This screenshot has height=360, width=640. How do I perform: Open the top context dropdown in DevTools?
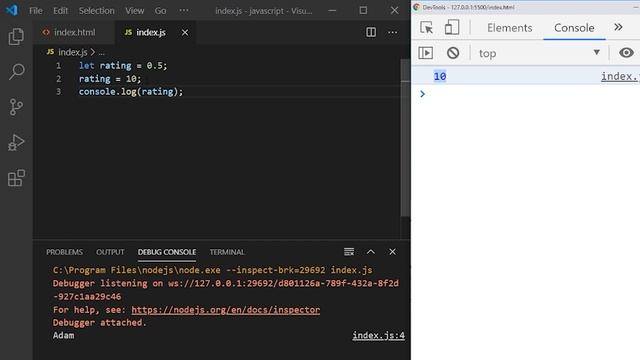pyautogui.click(x=539, y=53)
